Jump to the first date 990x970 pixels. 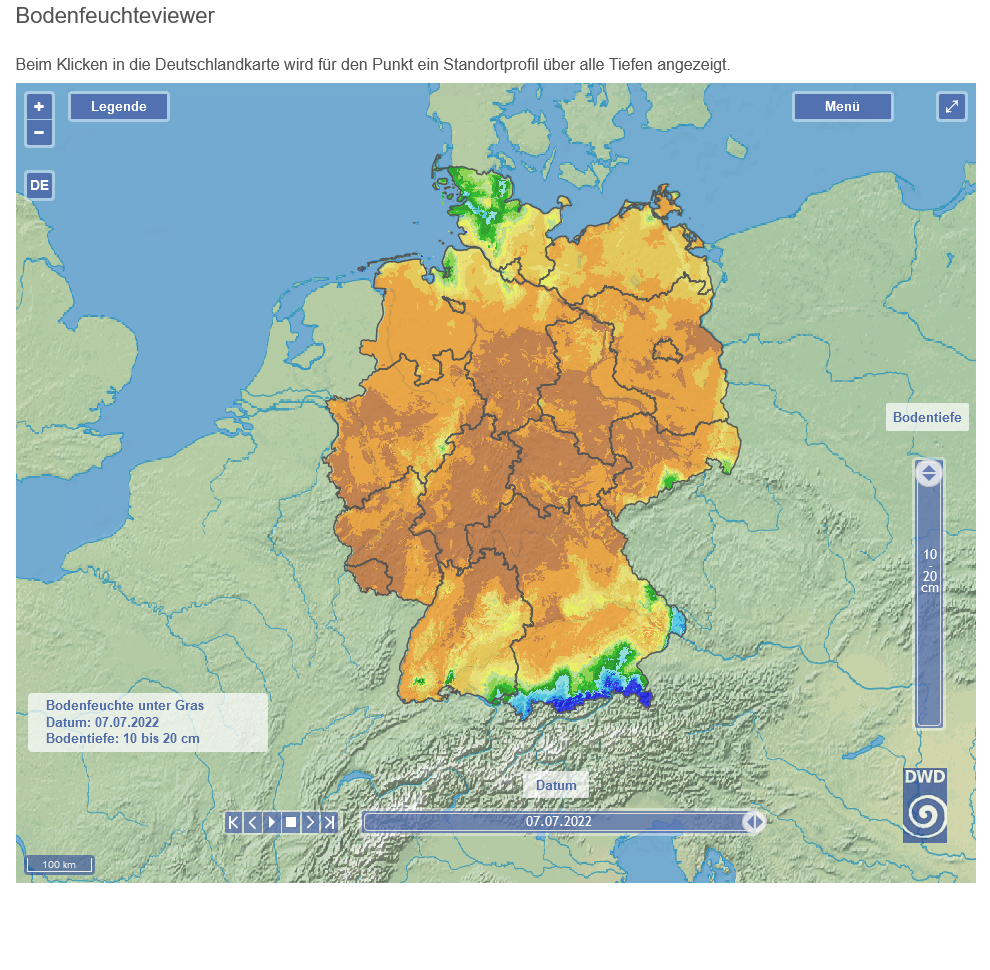(x=233, y=822)
